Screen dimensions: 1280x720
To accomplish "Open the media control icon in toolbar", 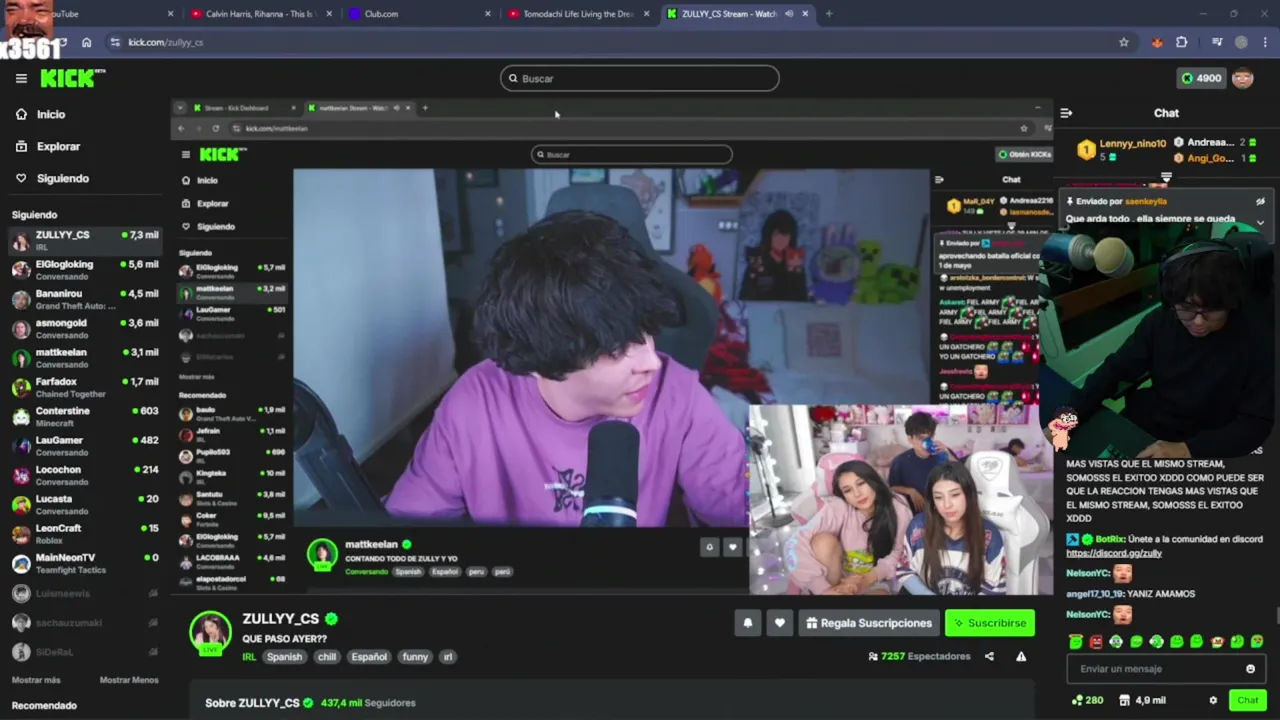I will tap(1217, 42).
